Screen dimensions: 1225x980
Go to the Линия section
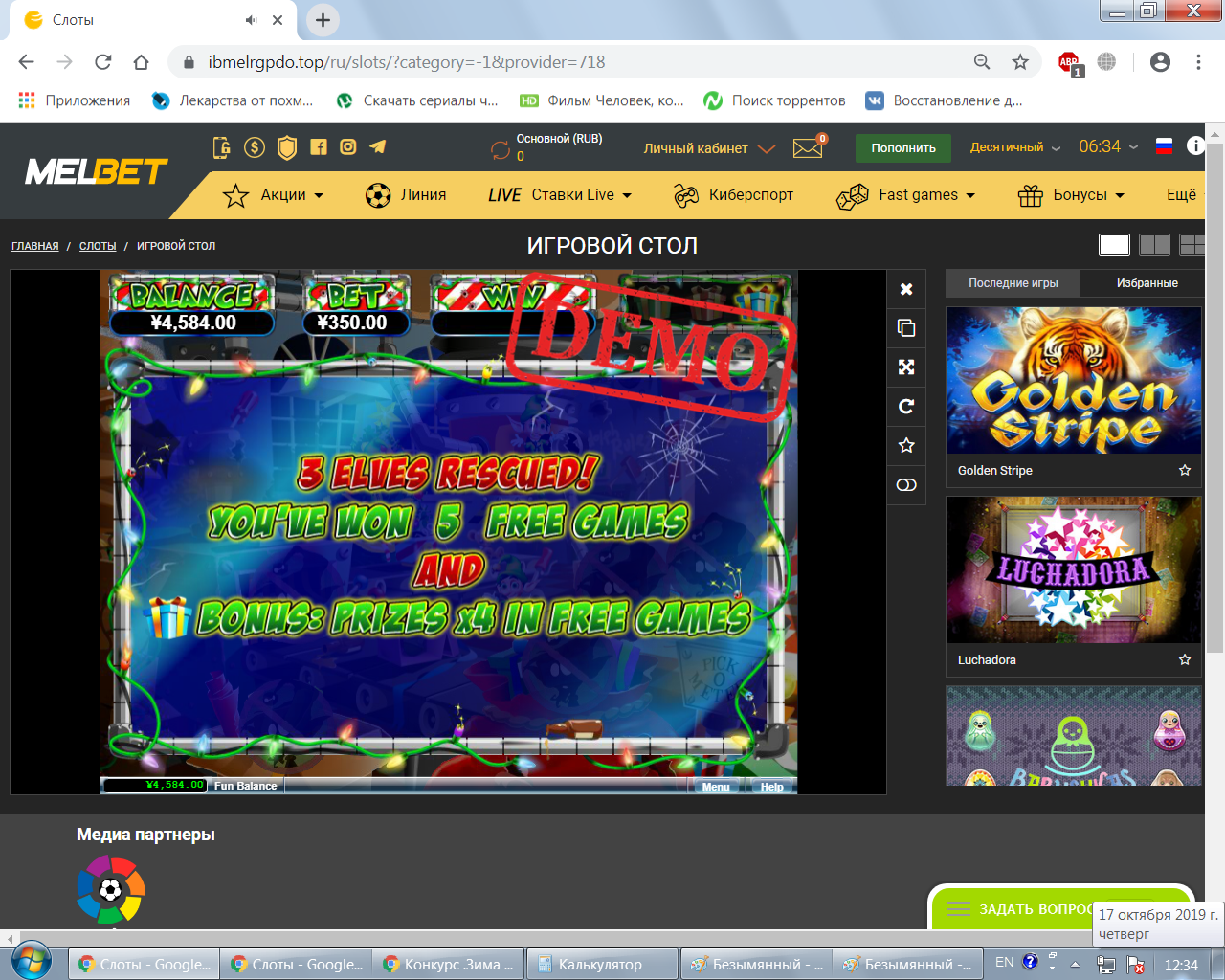(406, 195)
